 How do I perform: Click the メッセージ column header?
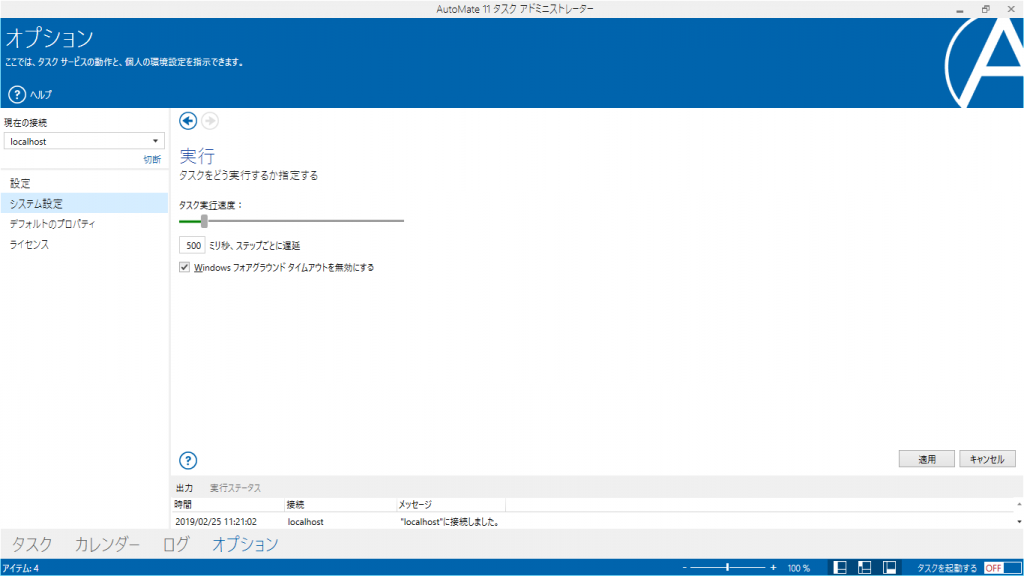tap(451, 505)
